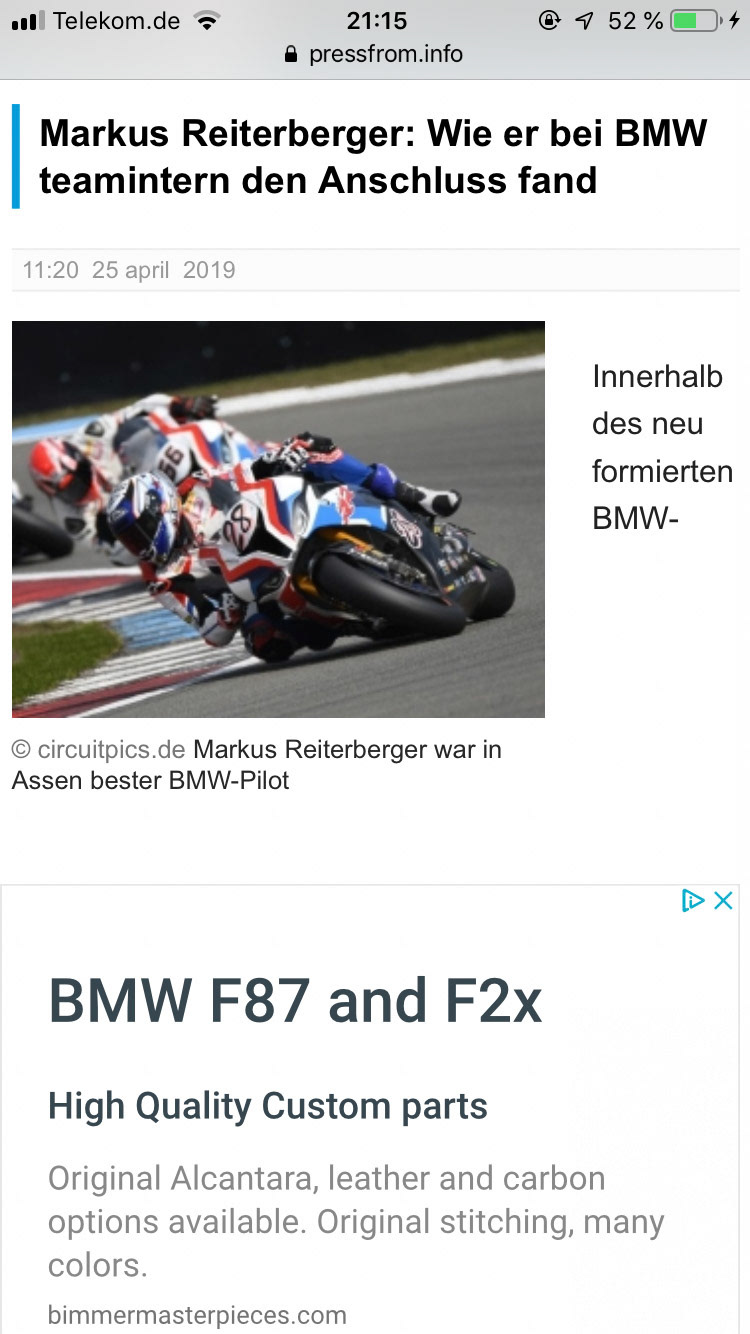Screen dimensions: 750x1334
Task: Tap the charging bolt icon
Action: click(735, 21)
